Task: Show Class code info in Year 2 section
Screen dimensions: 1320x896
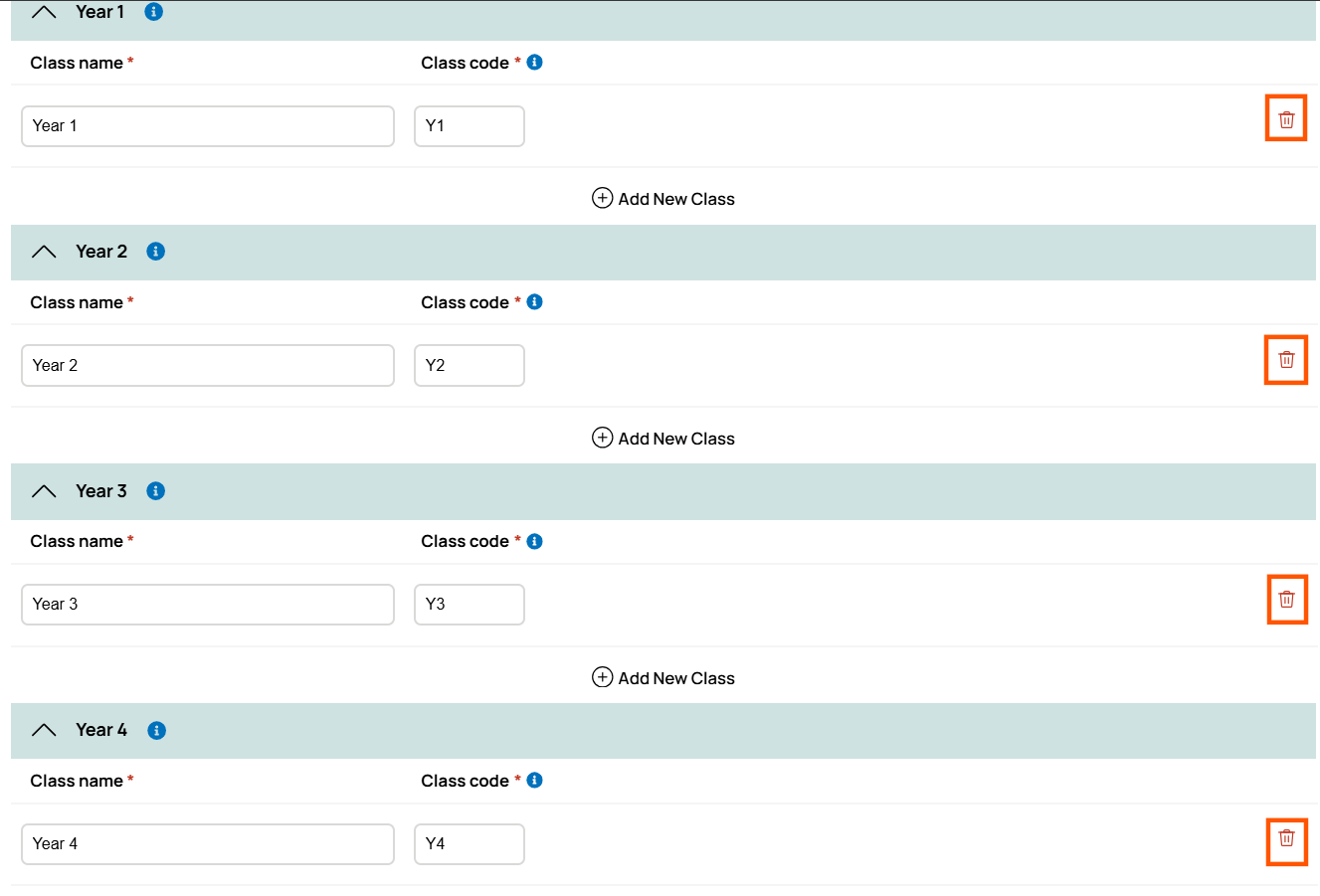Action: coord(534,302)
